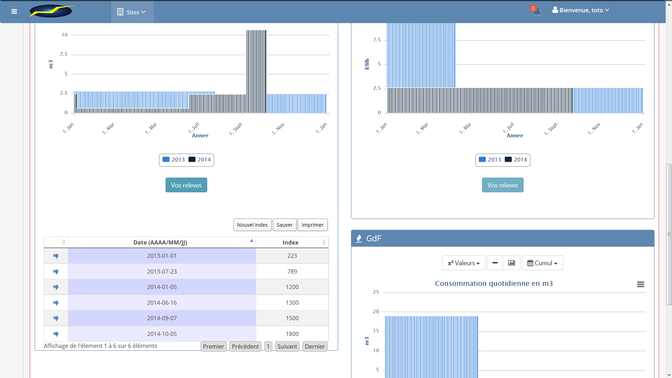Select the 2013-01-01 date cell
The height and width of the screenshot is (378, 672).
coord(162,256)
